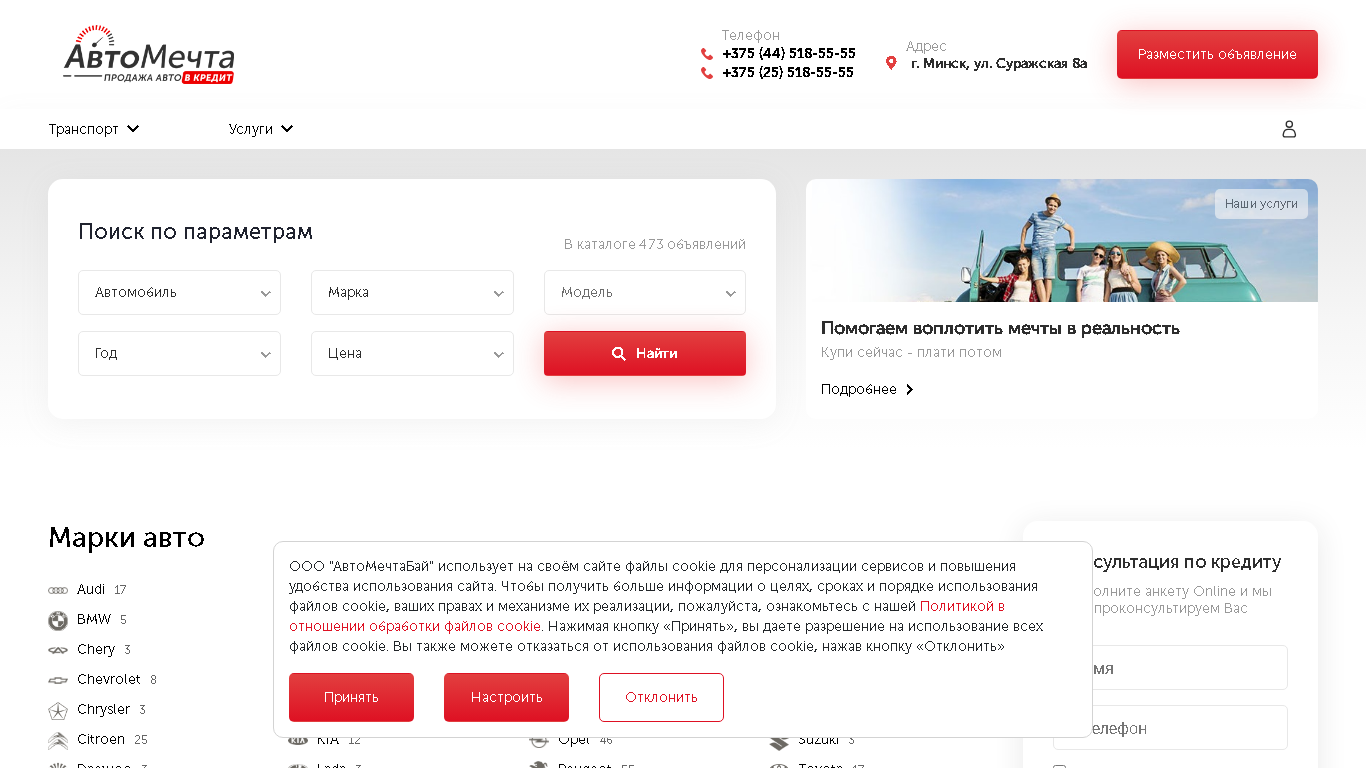Click the Chevrolet brand link

click(x=109, y=680)
